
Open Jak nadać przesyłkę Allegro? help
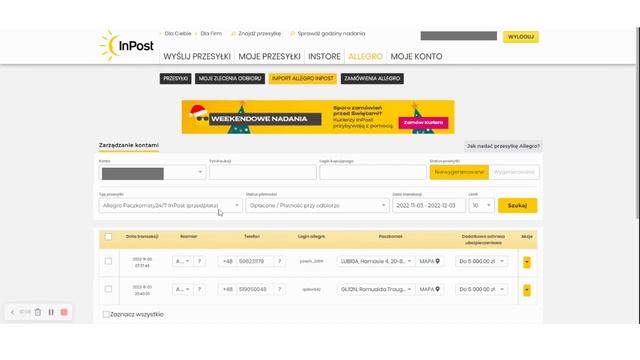click(x=503, y=146)
